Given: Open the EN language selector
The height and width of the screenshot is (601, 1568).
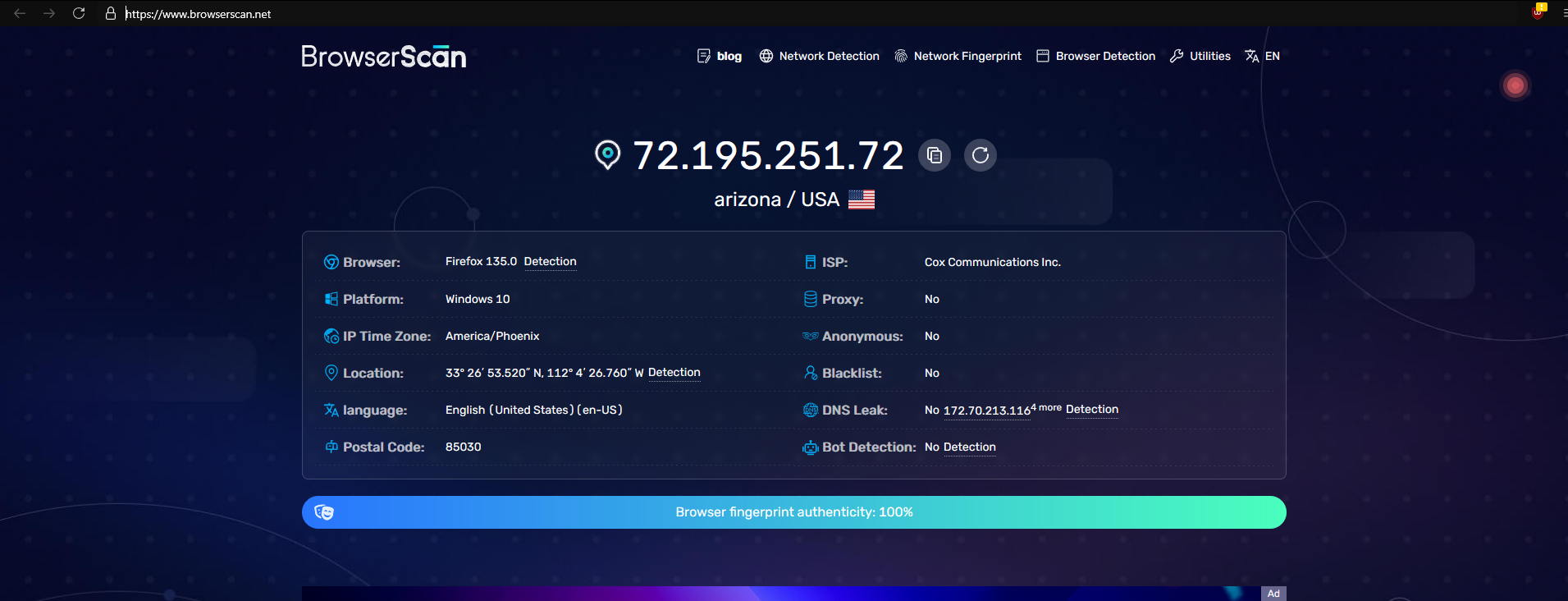Looking at the screenshot, I should [x=1273, y=56].
